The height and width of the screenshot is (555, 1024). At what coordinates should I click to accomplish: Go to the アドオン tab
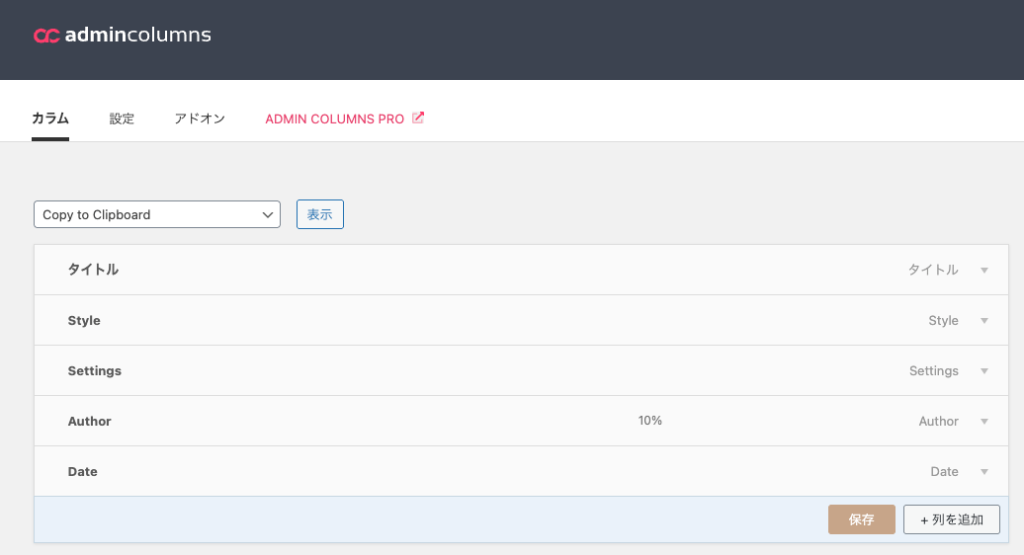pyautogui.click(x=199, y=118)
